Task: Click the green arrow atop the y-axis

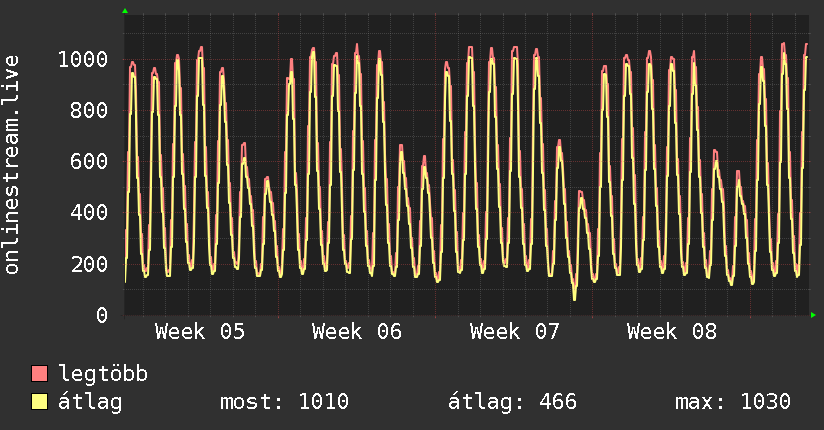Action: [x=125, y=11]
